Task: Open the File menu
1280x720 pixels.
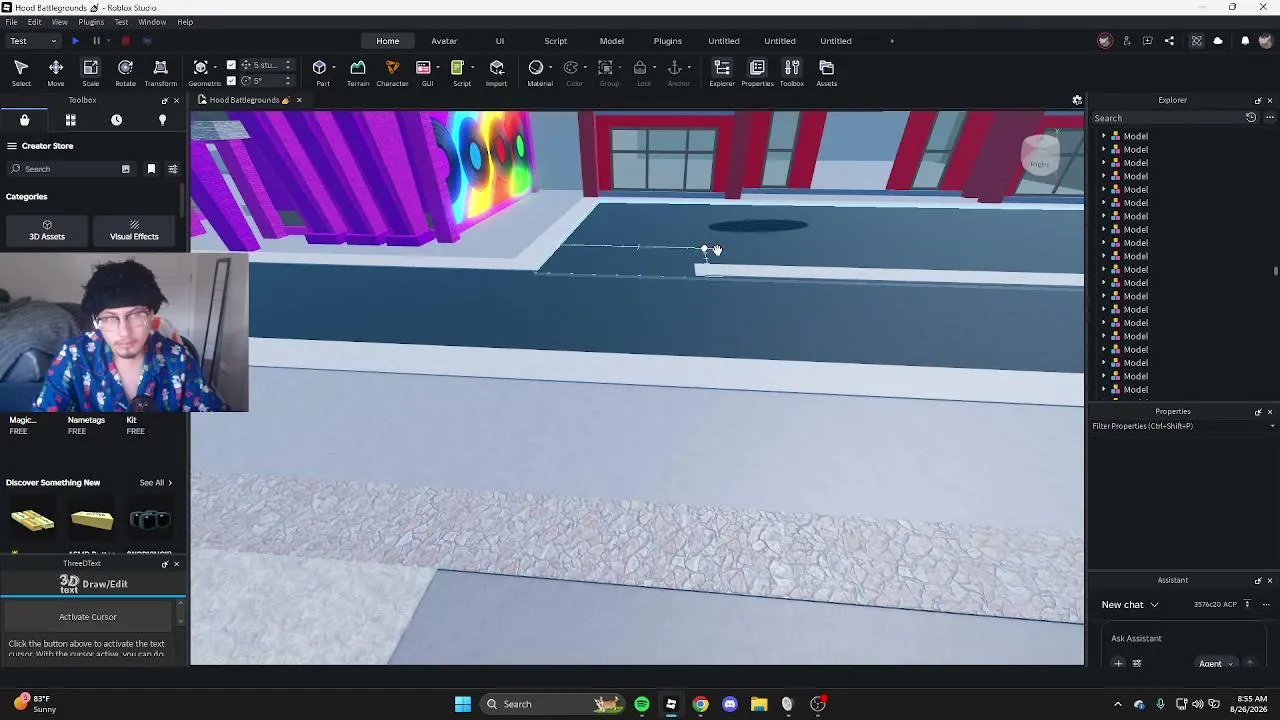Action: tap(11, 22)
